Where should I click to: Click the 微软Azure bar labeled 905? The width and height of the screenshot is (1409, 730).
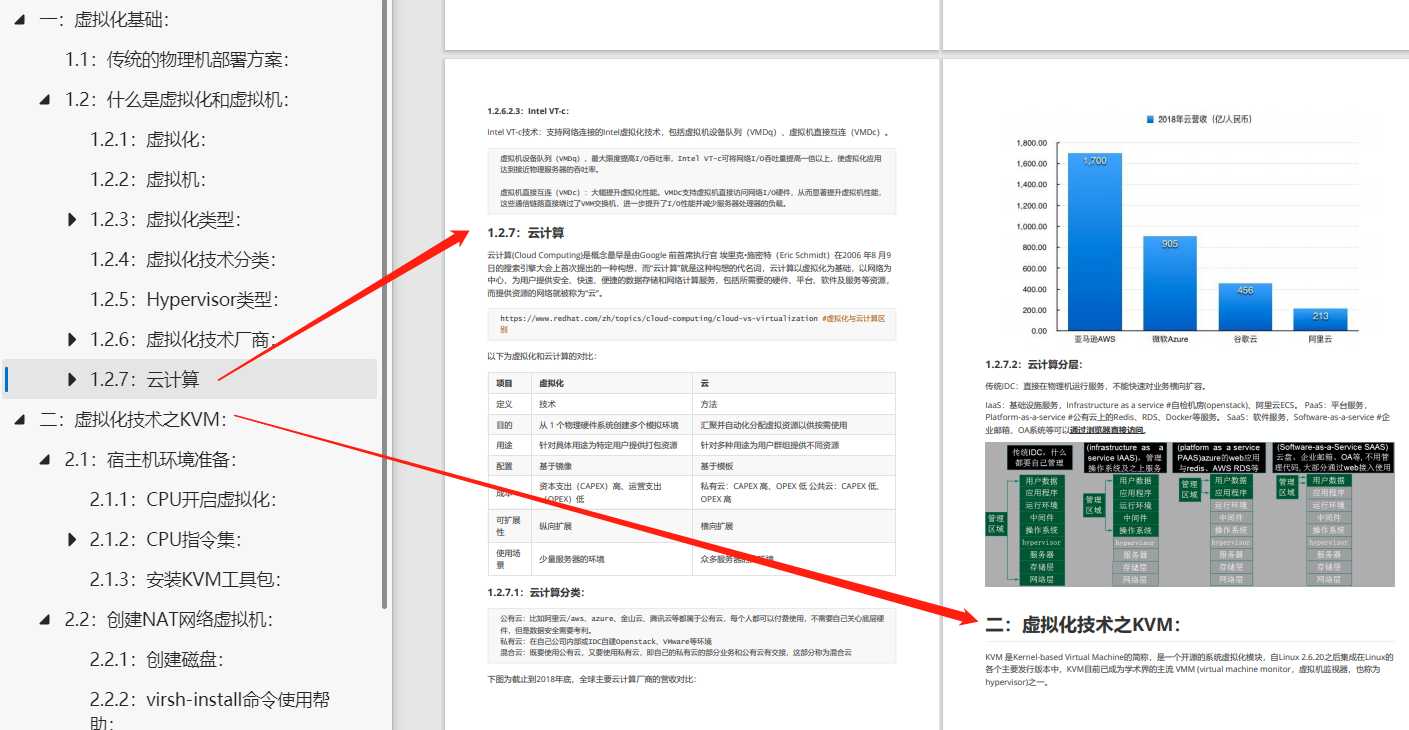coord(1169,283)
